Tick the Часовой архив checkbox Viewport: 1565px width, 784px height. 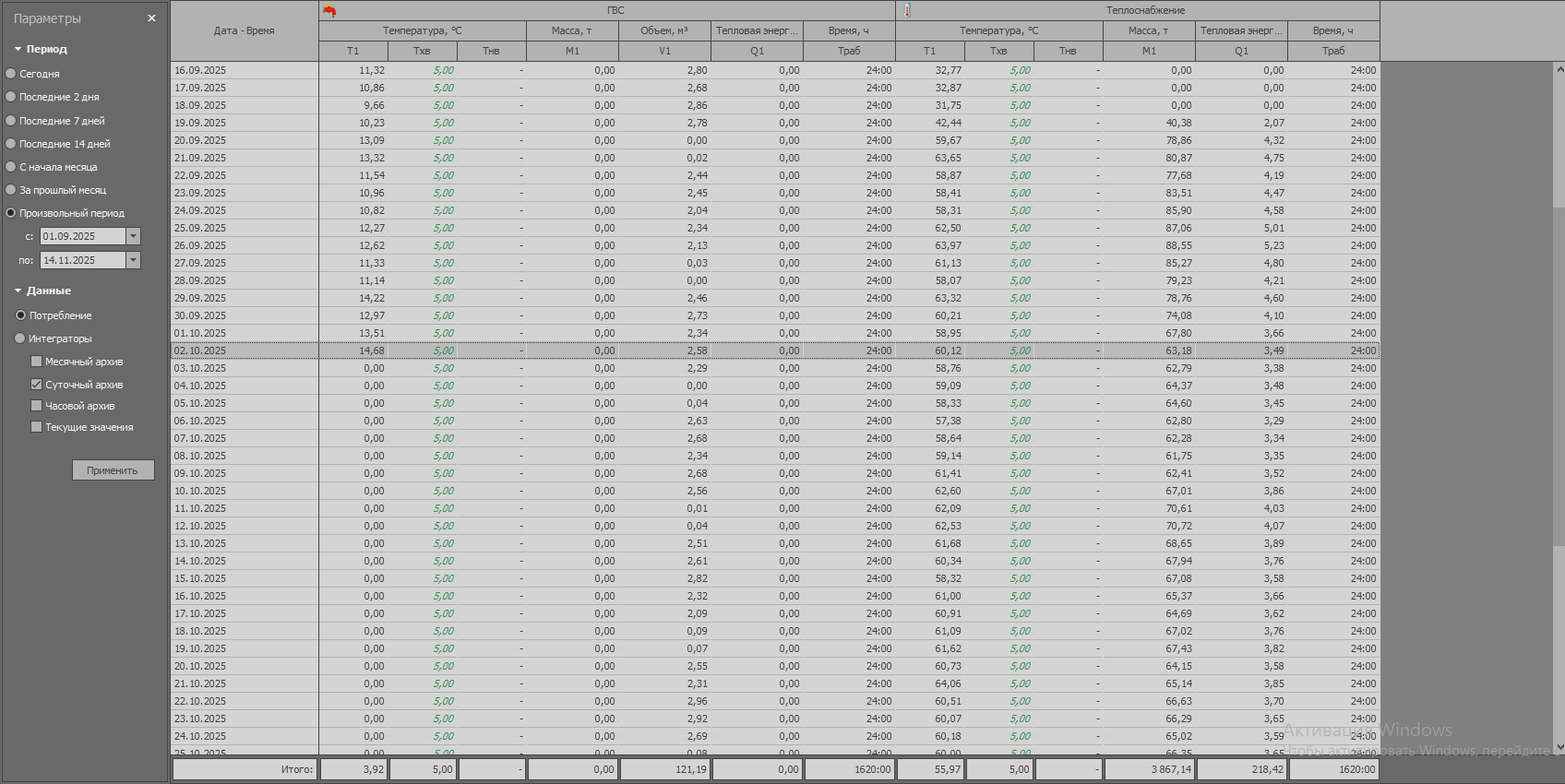click(37, 406)
